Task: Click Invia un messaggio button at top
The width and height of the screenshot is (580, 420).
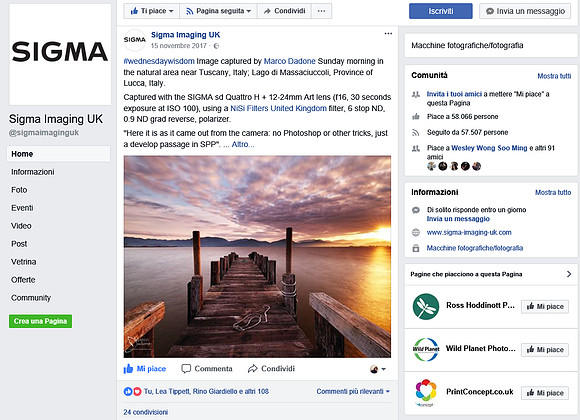Action: pyautogui.click(x=525, y=11)
